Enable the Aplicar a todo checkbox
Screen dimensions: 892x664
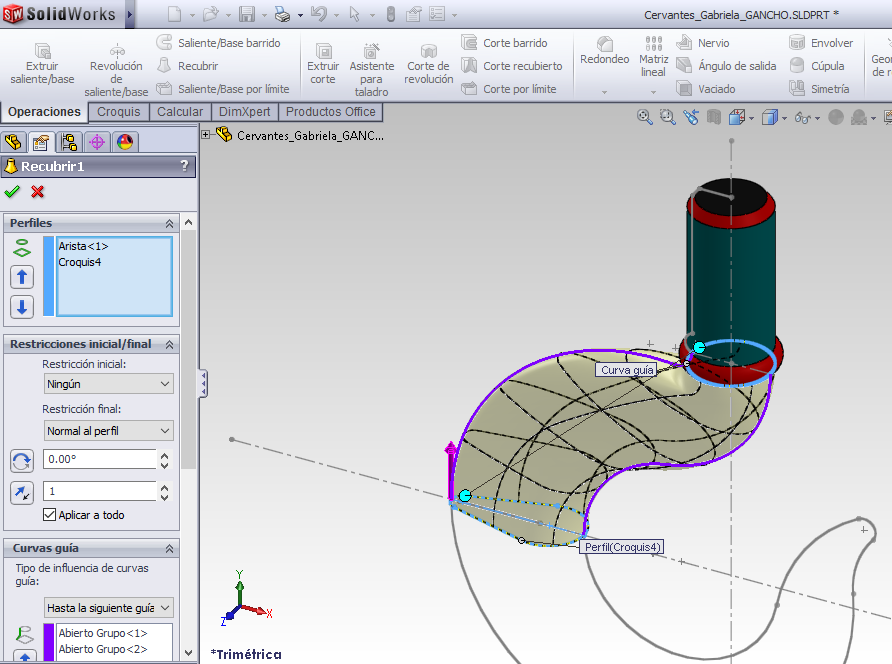(51, 515)
